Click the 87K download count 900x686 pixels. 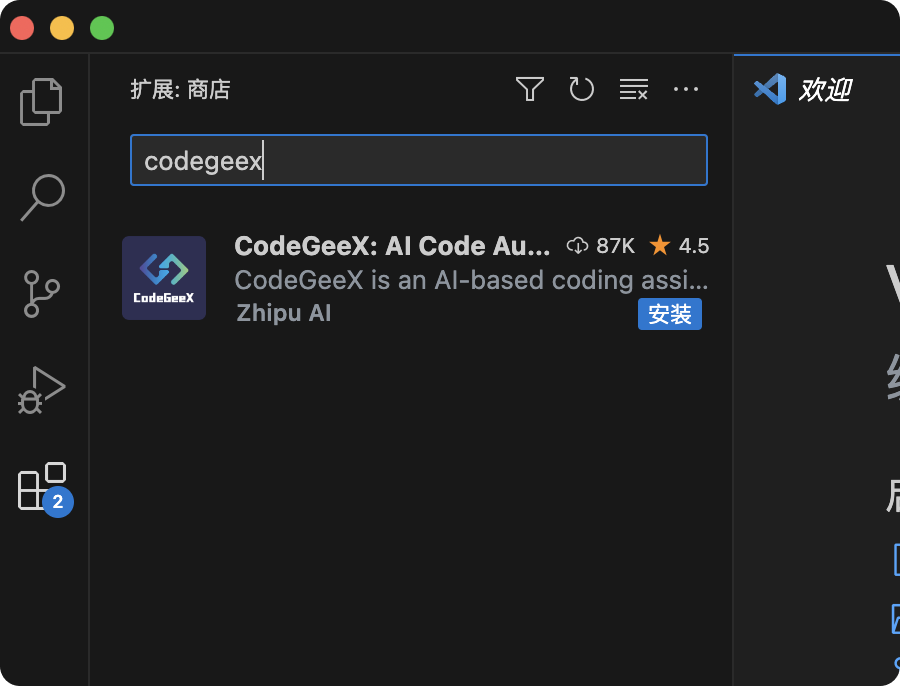tap(602, 246)
